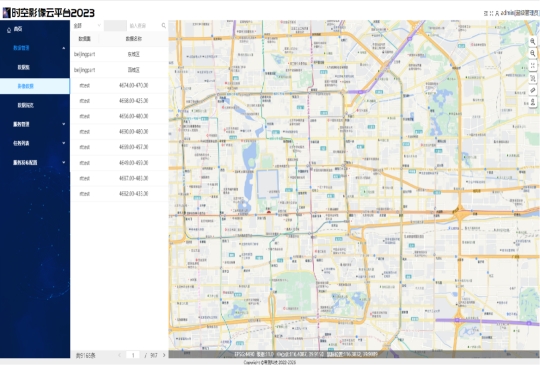Select the highlighted 影像数据 menu item

click(34, 86)
